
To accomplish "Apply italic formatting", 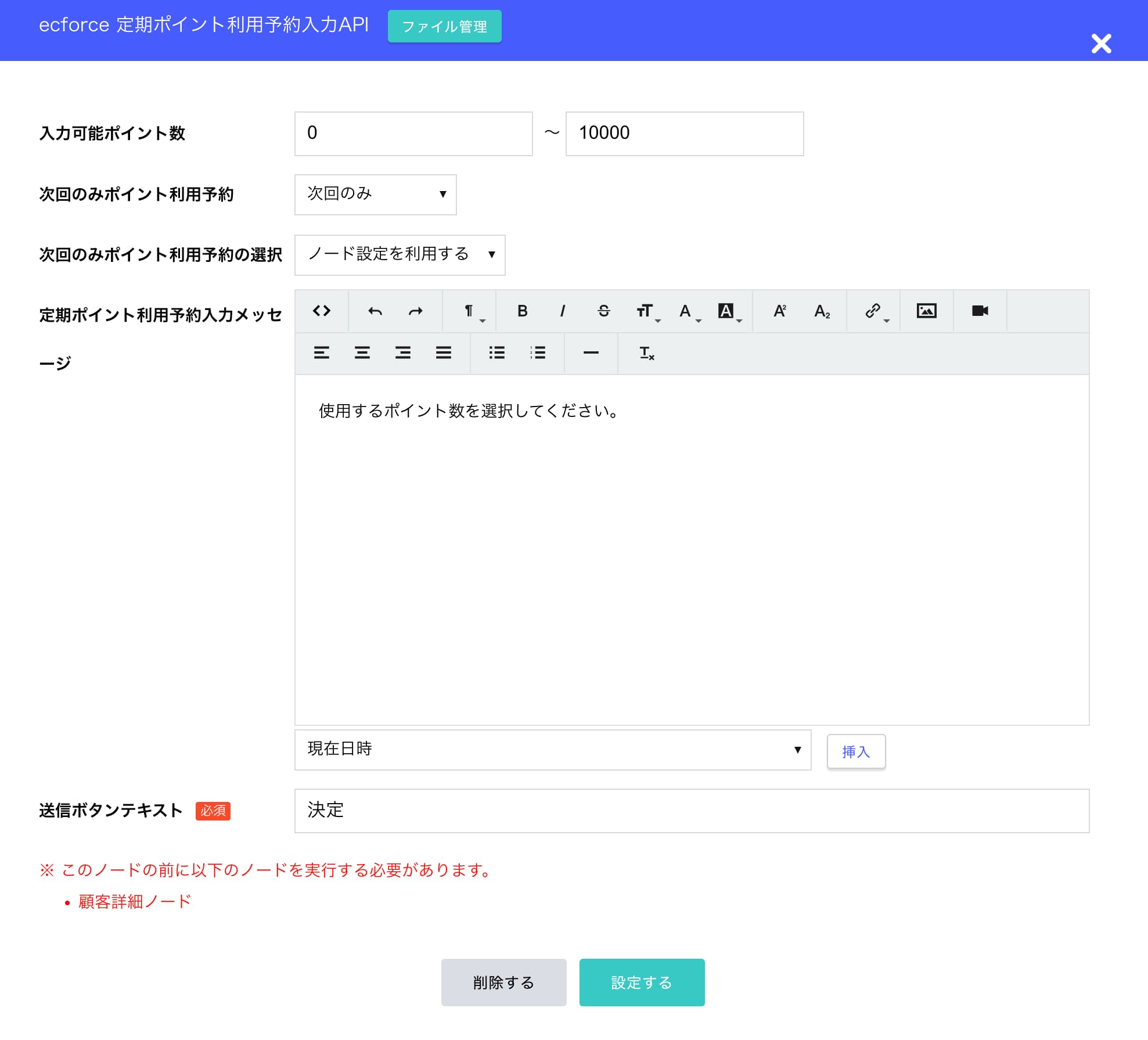I will (563, 311).
